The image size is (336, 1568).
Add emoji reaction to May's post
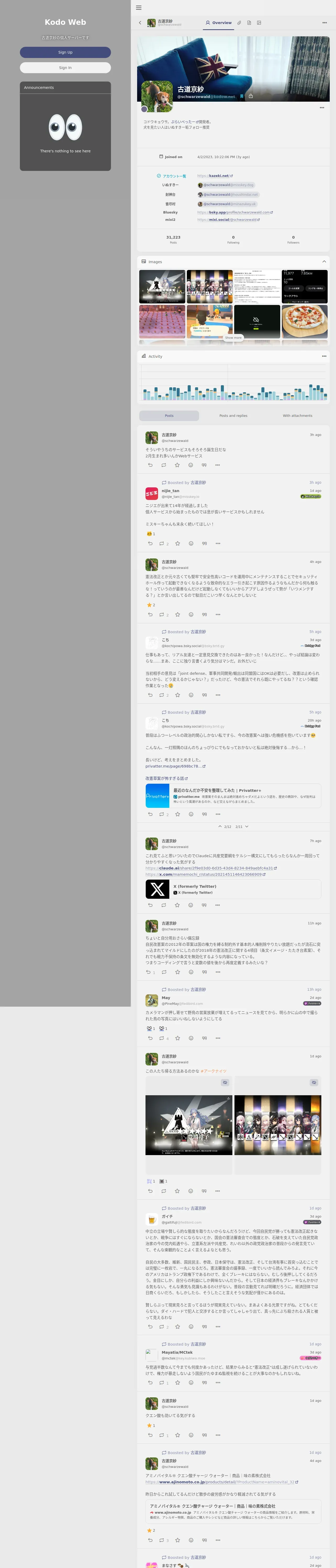pos(191,1039)
